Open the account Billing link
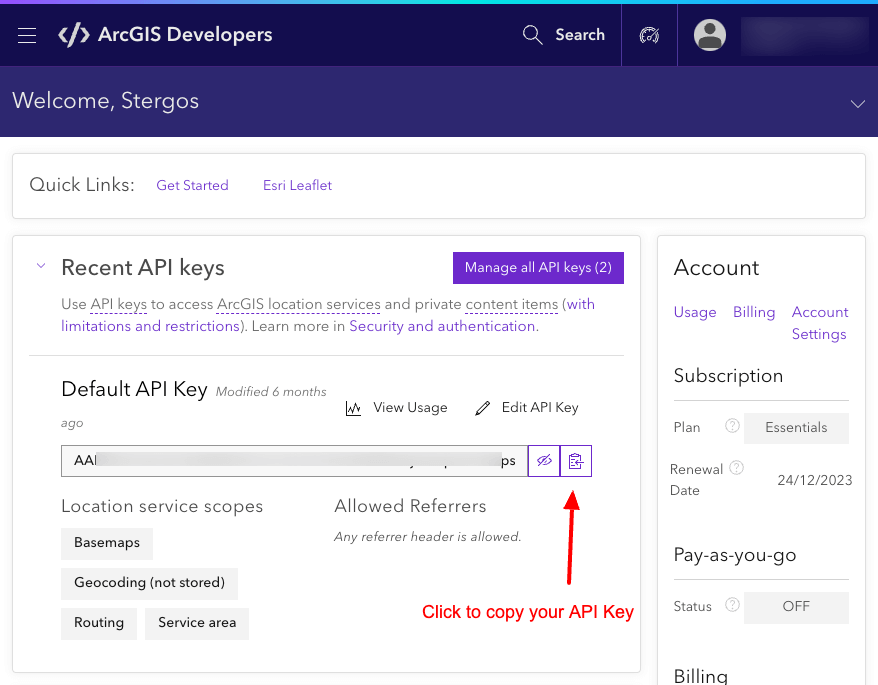This screenshot has width=878, height=685. [x=754, y=313]
